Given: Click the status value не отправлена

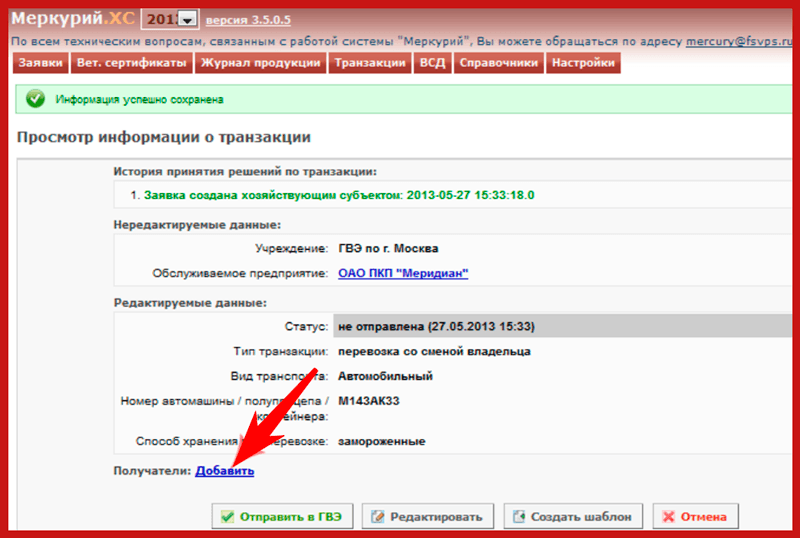Looking at the screenshot, I should pyautogui.click(x=436, y=327).
